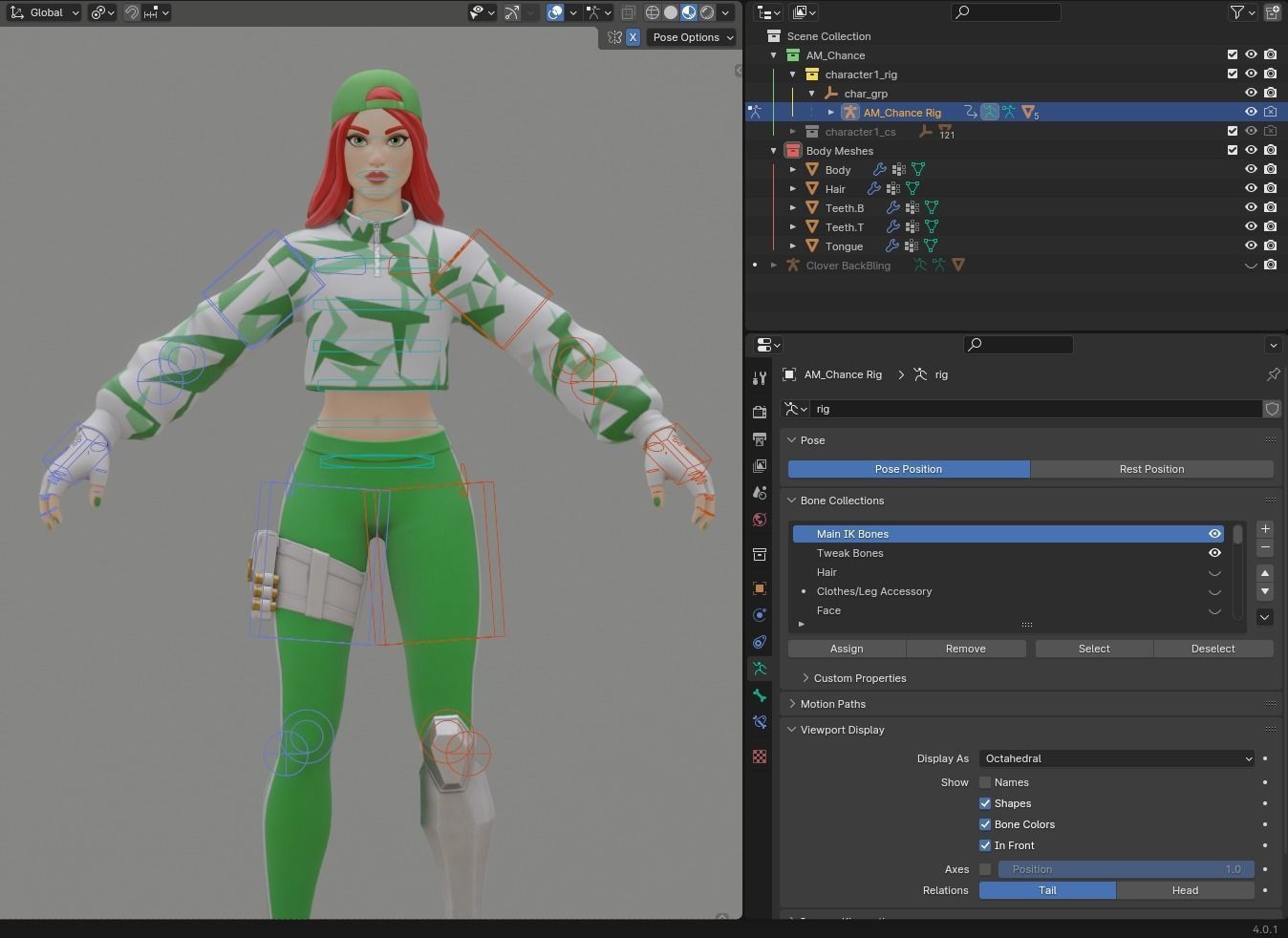Switch to Wireframe viewport shading
The width and height of the screenshot is (1288, 938).
[x=653, y=12]
